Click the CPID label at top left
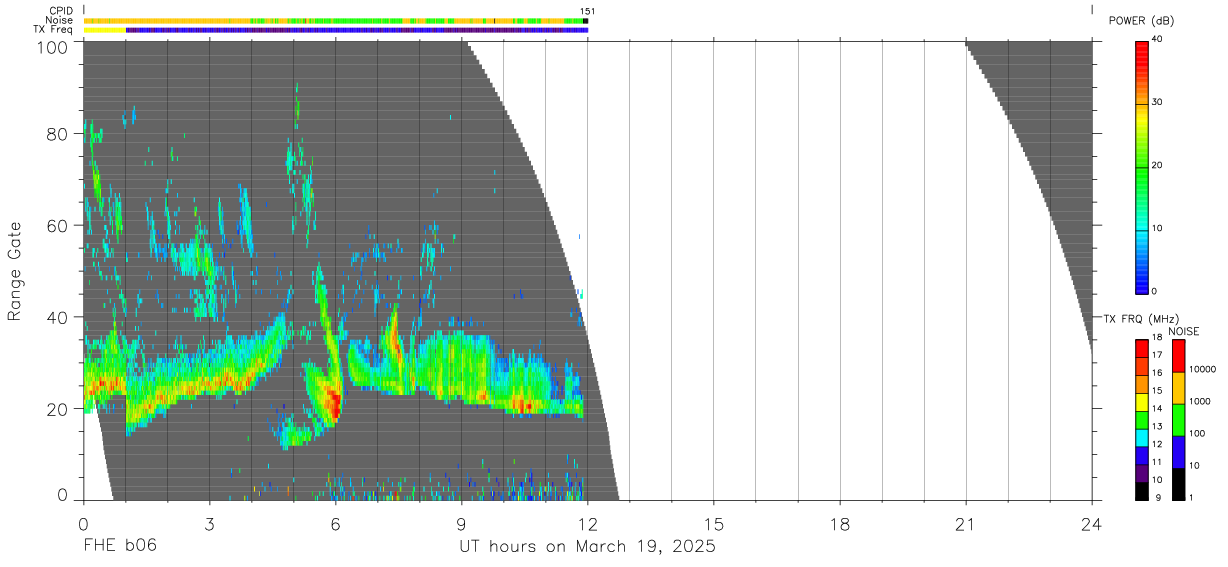1228x567 pixels. [x=59, y=11]
